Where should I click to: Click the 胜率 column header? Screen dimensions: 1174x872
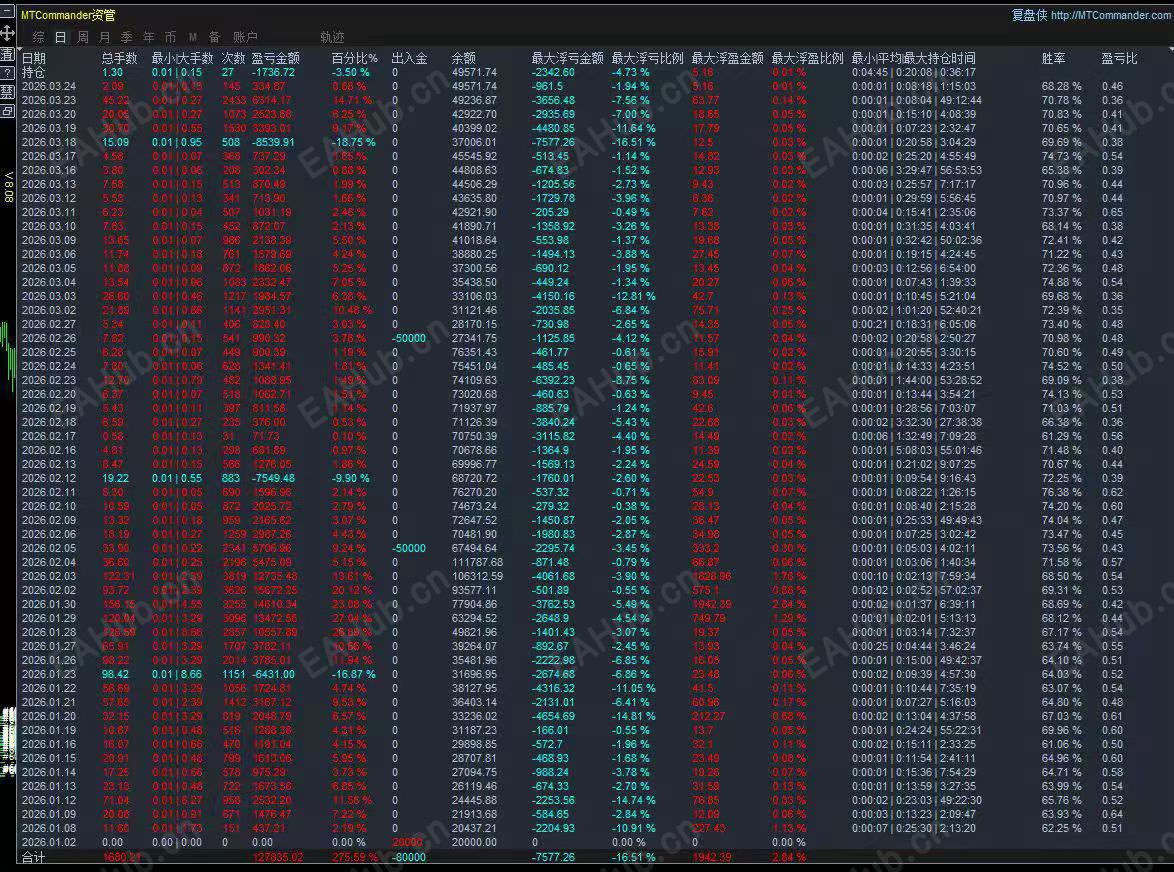click(x=1053, y=58)
